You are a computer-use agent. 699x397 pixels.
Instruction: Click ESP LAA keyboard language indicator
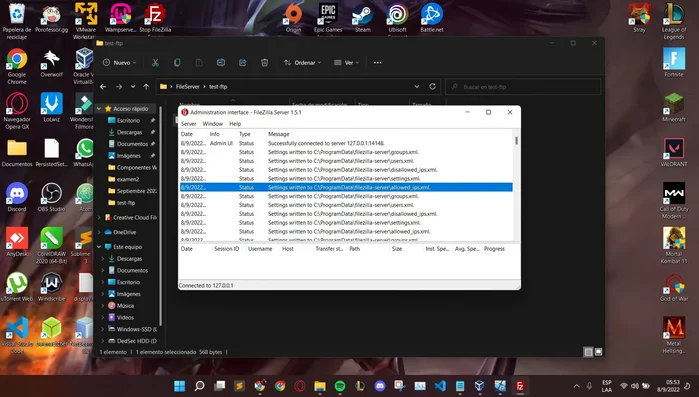tap(607, 386)
